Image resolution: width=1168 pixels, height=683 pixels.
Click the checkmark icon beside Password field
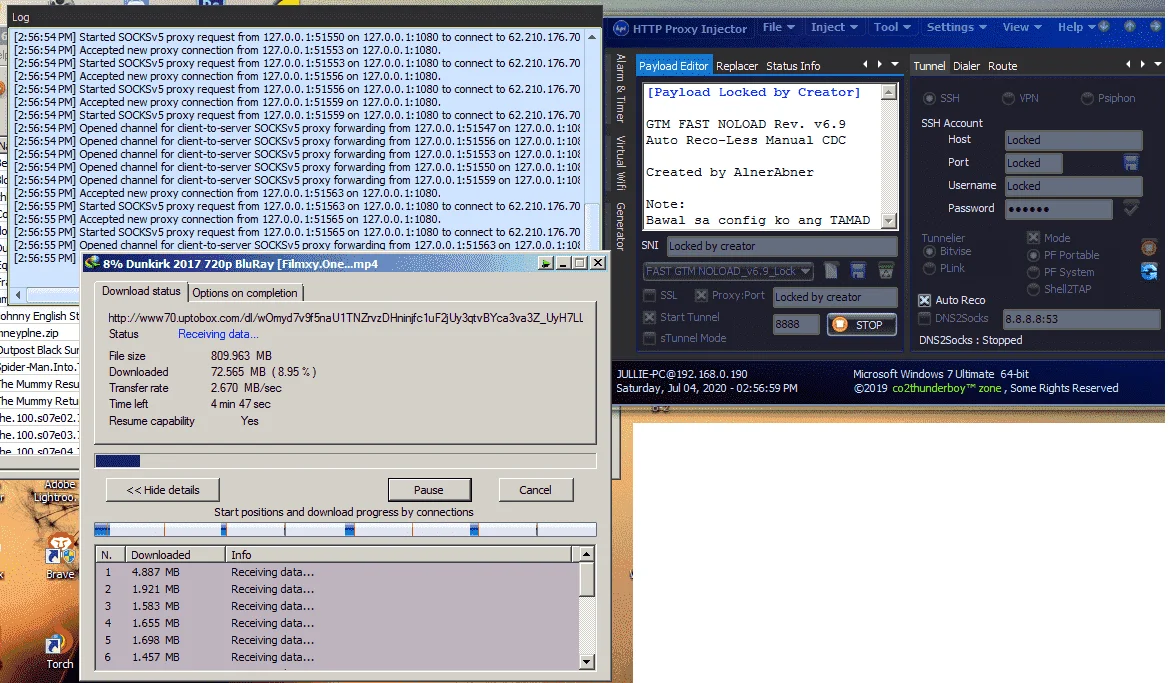(x=1131, y=209)
